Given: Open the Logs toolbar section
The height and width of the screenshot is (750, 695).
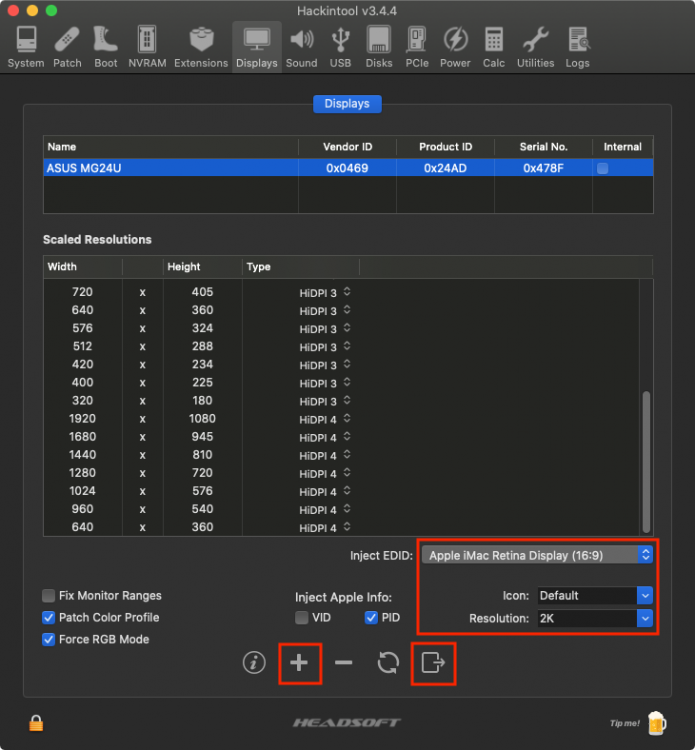Looking at the screenshot, I should (577, 47).
